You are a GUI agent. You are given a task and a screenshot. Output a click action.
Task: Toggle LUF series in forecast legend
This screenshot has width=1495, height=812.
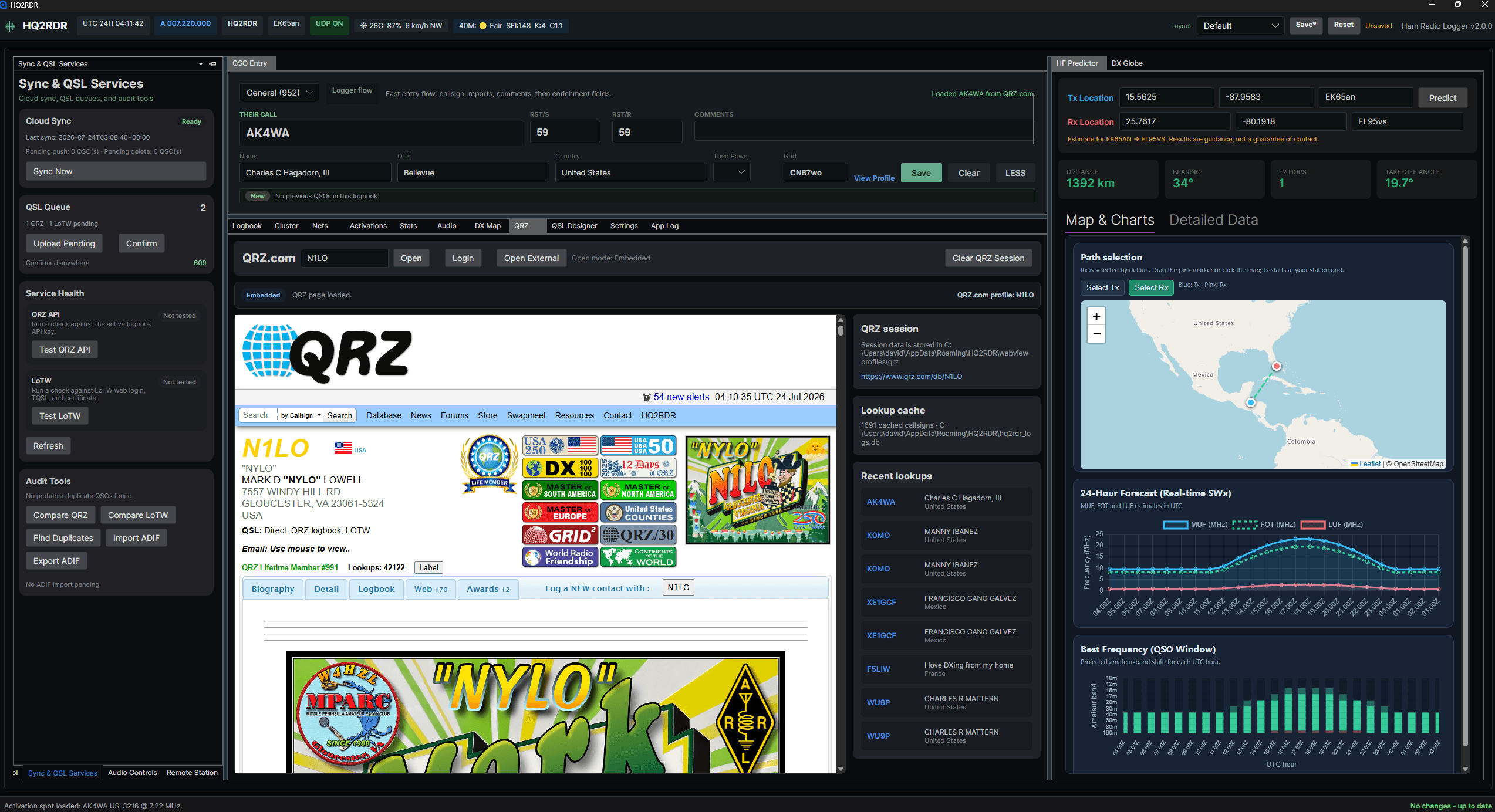(1331, 525)
